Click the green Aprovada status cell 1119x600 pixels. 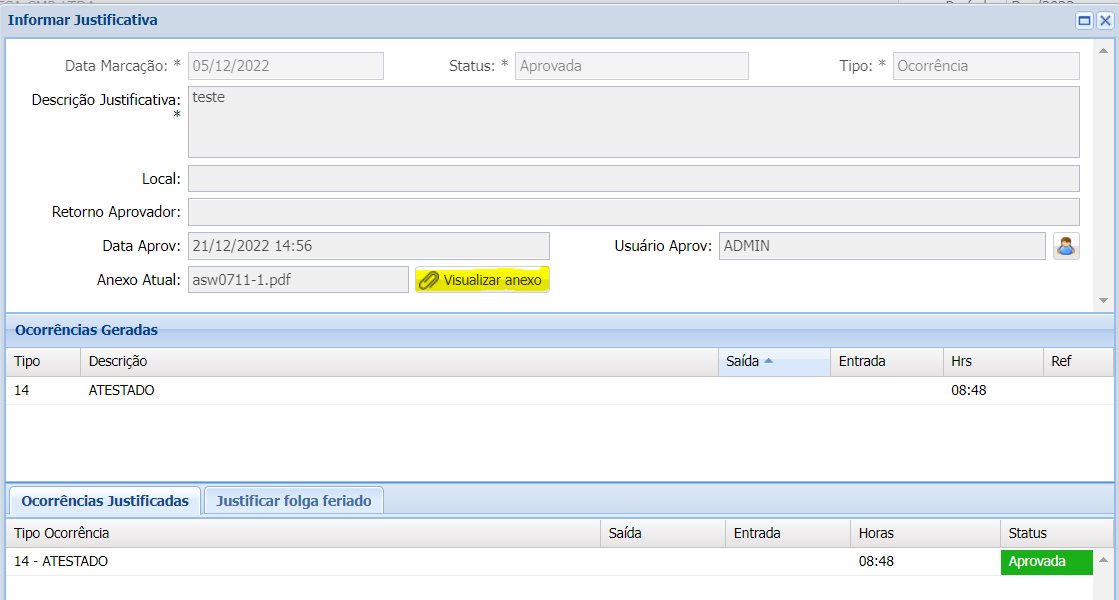coord(1047,561)
